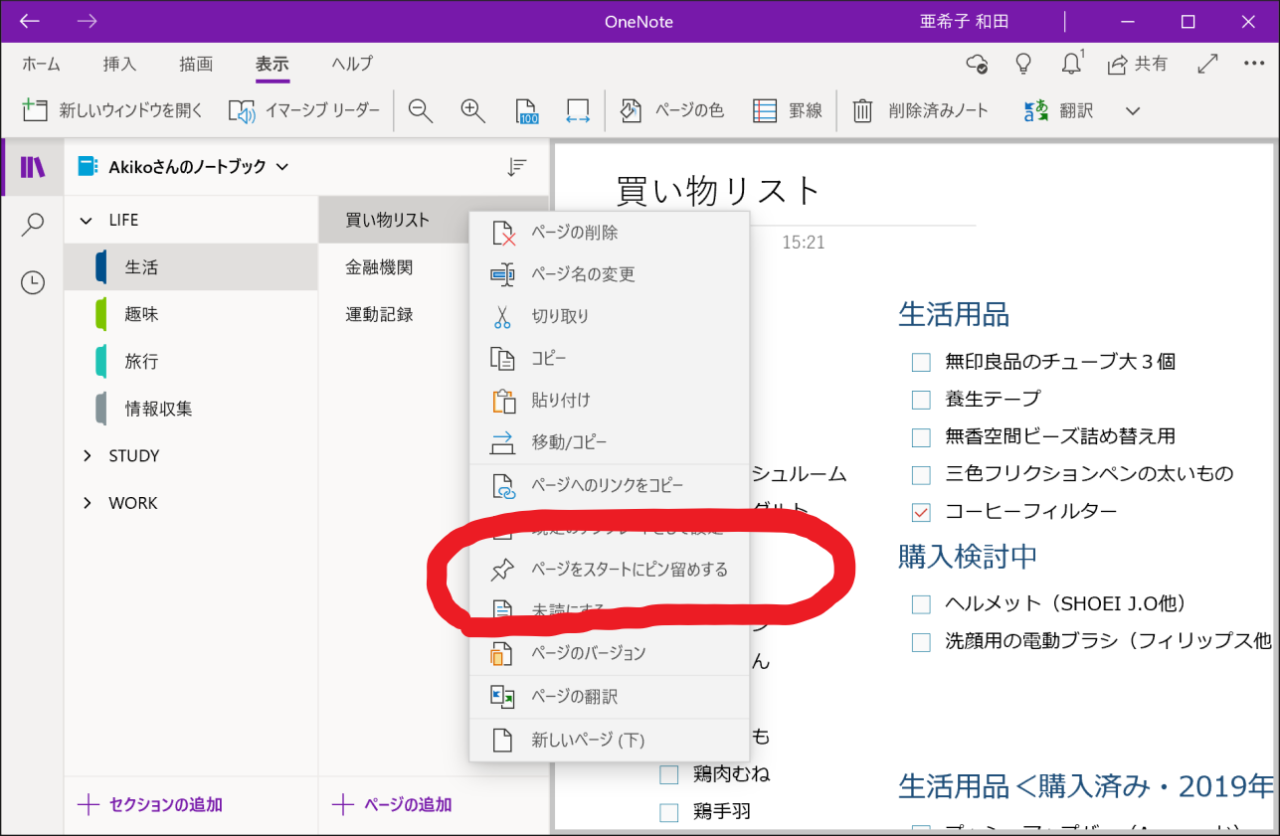Uncheck the コーヒーフィルター checkbox
1280x836 pixels.
[921, 512]
